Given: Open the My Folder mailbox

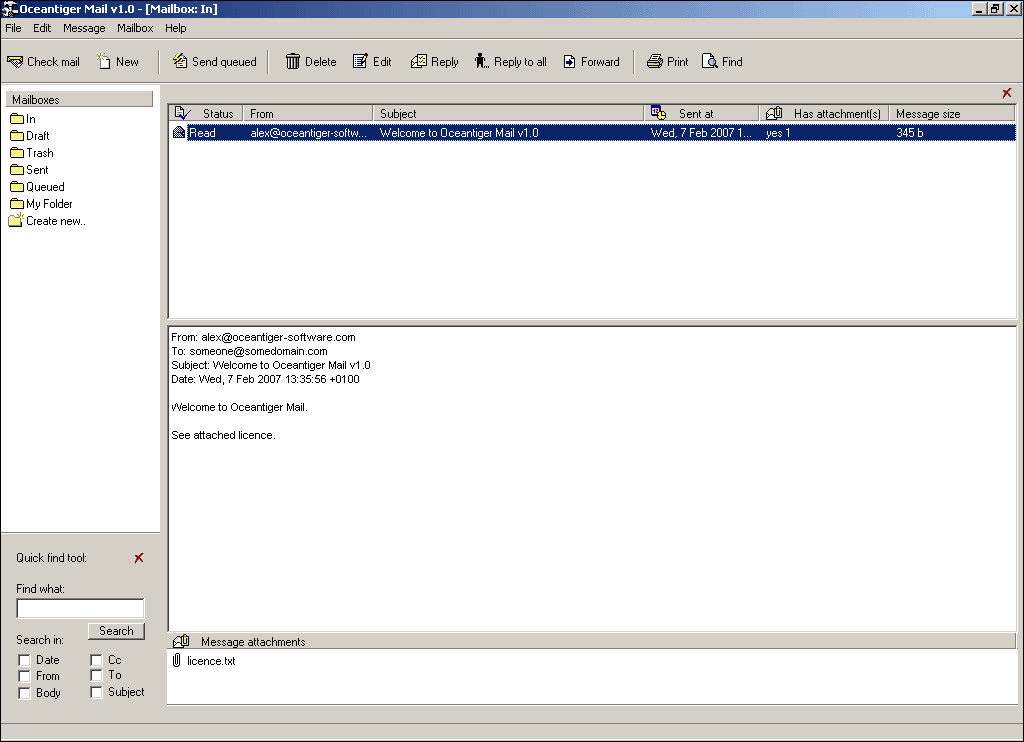Looking at the screenshot, I should pyautogui.click(x=41, y=204).
